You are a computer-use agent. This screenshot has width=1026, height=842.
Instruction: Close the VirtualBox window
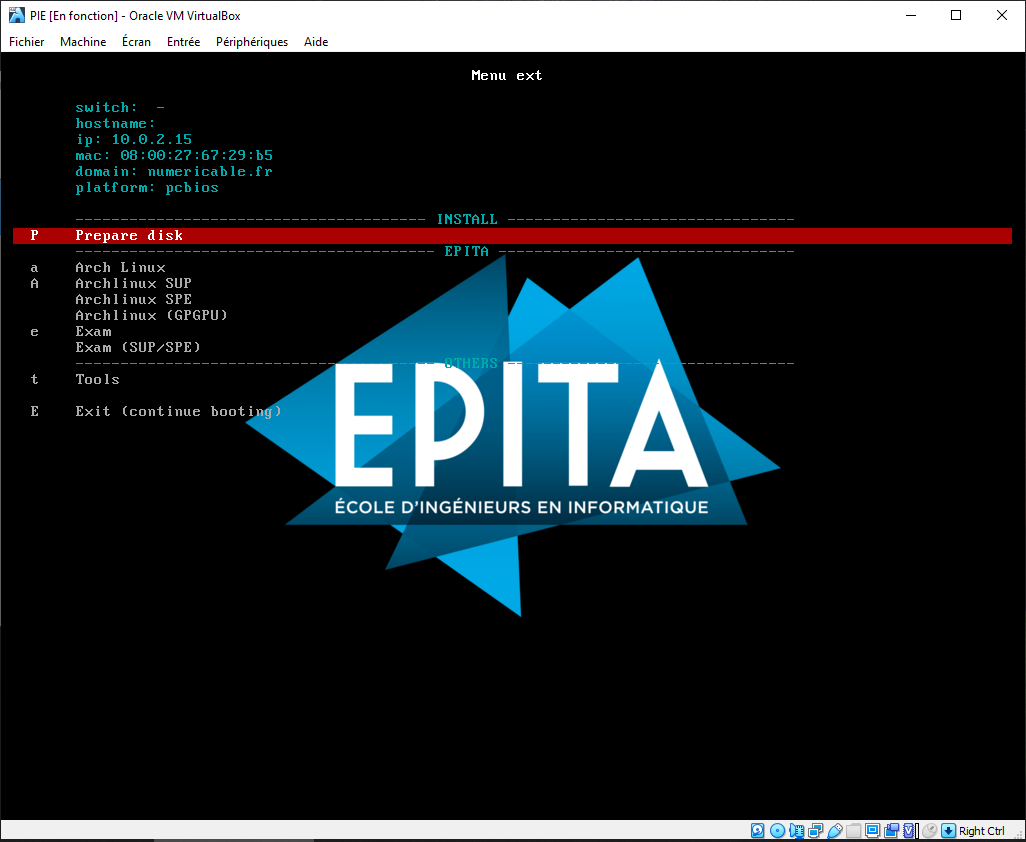point(1002,15)
